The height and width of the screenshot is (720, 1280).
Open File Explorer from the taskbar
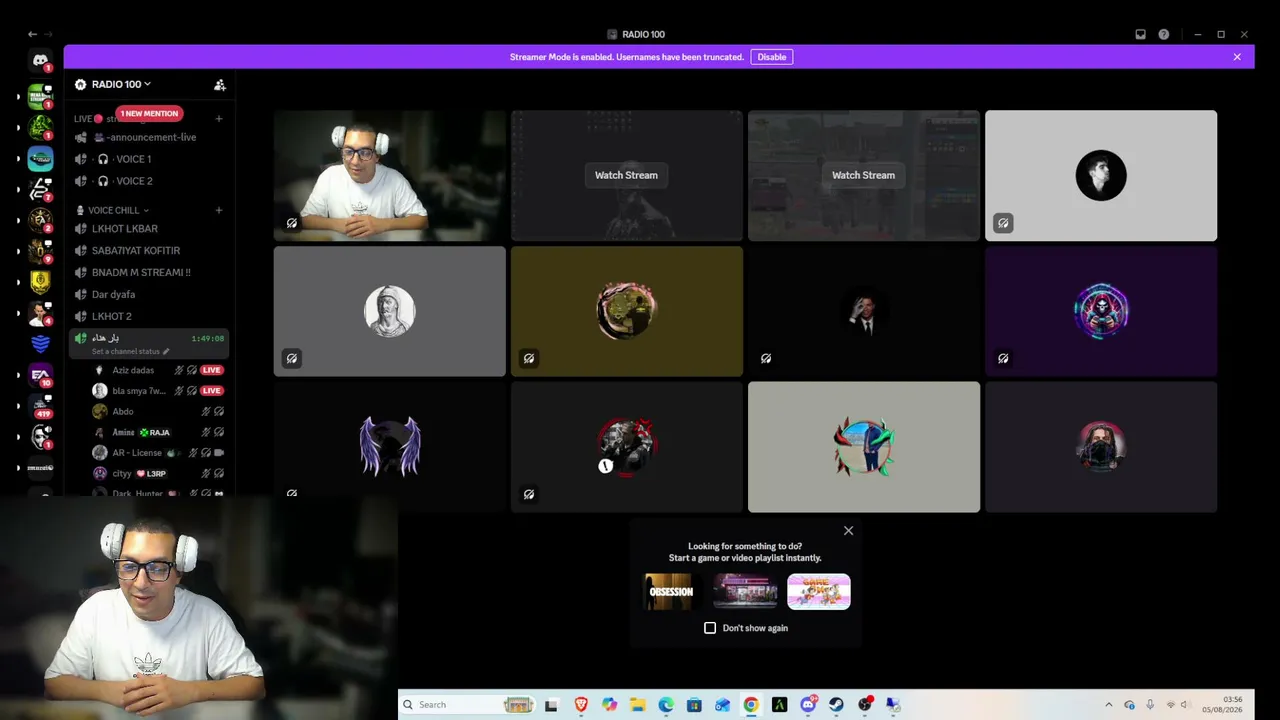pos(638,705)
